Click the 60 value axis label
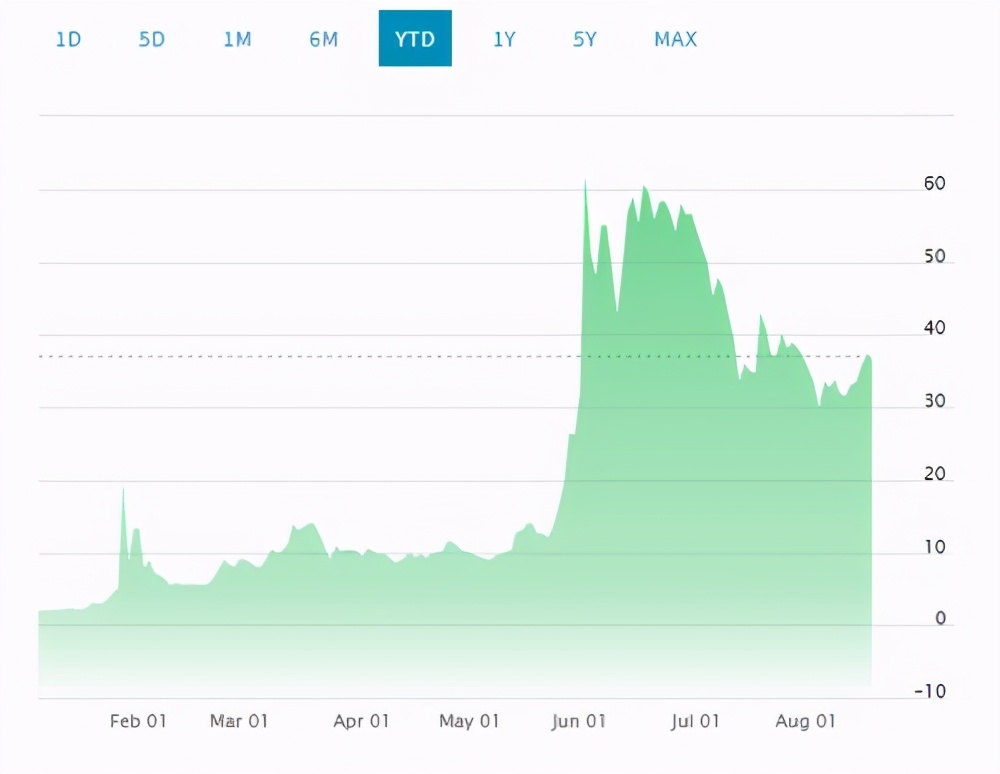 934,184
